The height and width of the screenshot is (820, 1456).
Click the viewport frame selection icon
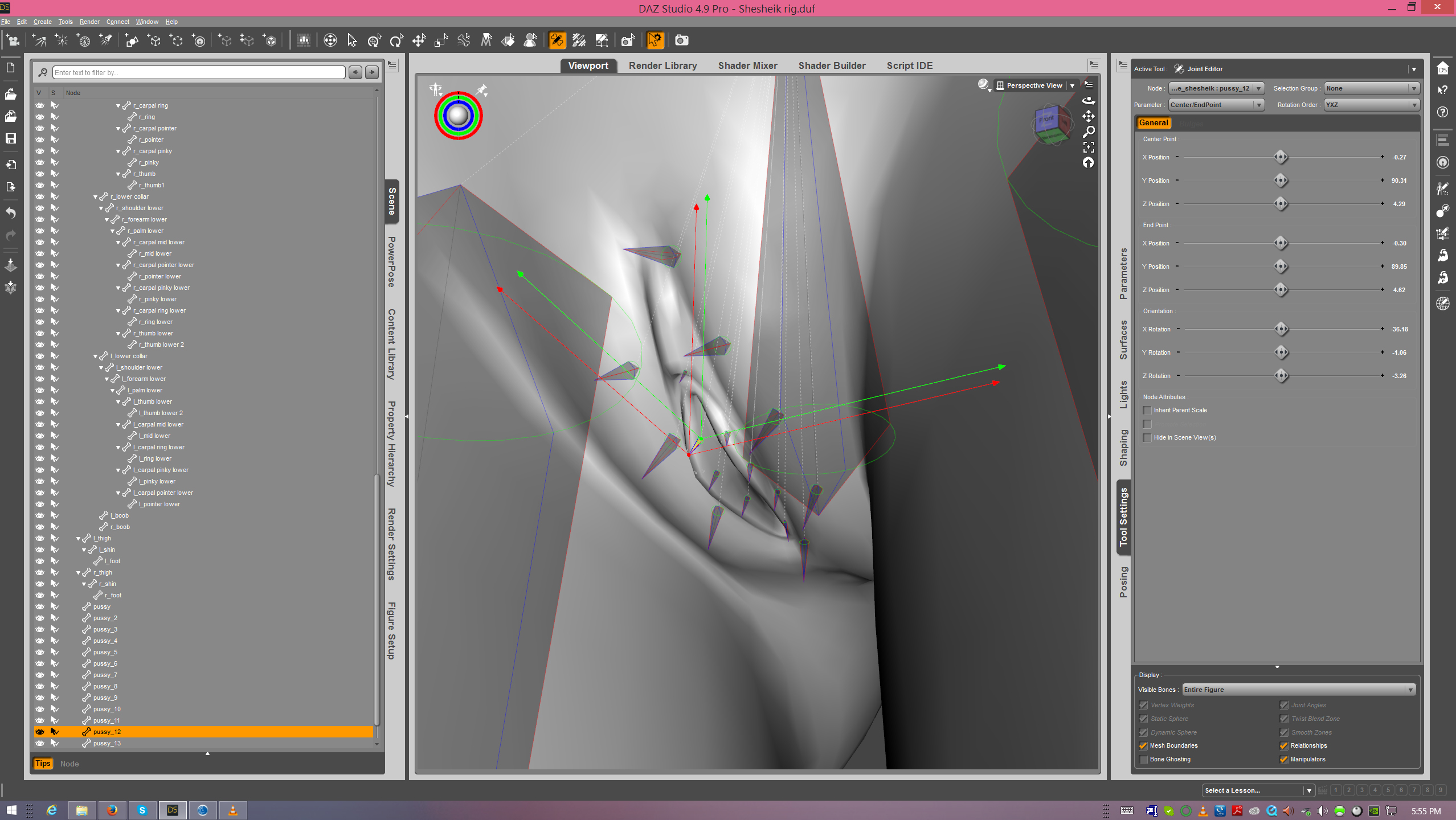(x=1088, y=147)
